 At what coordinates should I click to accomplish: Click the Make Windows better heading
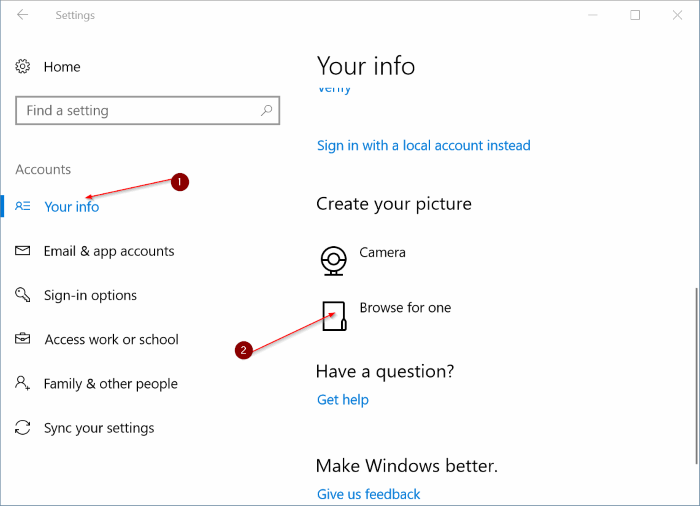coord(407,466)
